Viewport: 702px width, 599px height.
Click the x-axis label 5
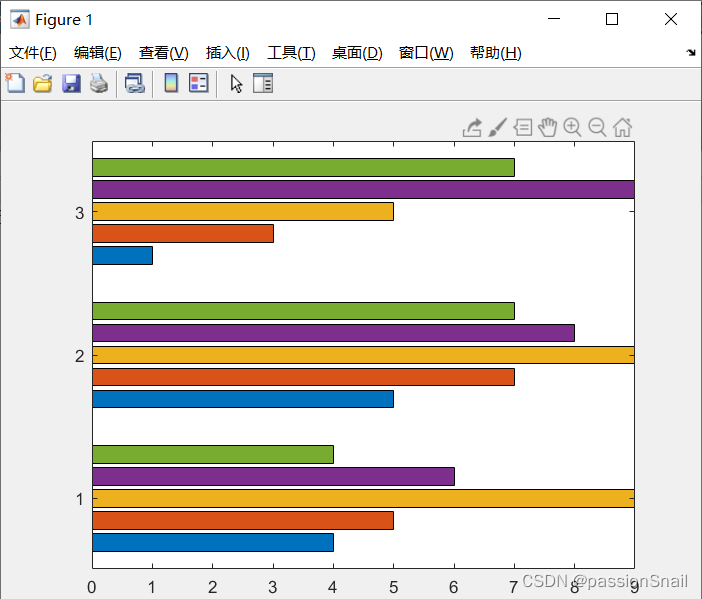(394, 587)
